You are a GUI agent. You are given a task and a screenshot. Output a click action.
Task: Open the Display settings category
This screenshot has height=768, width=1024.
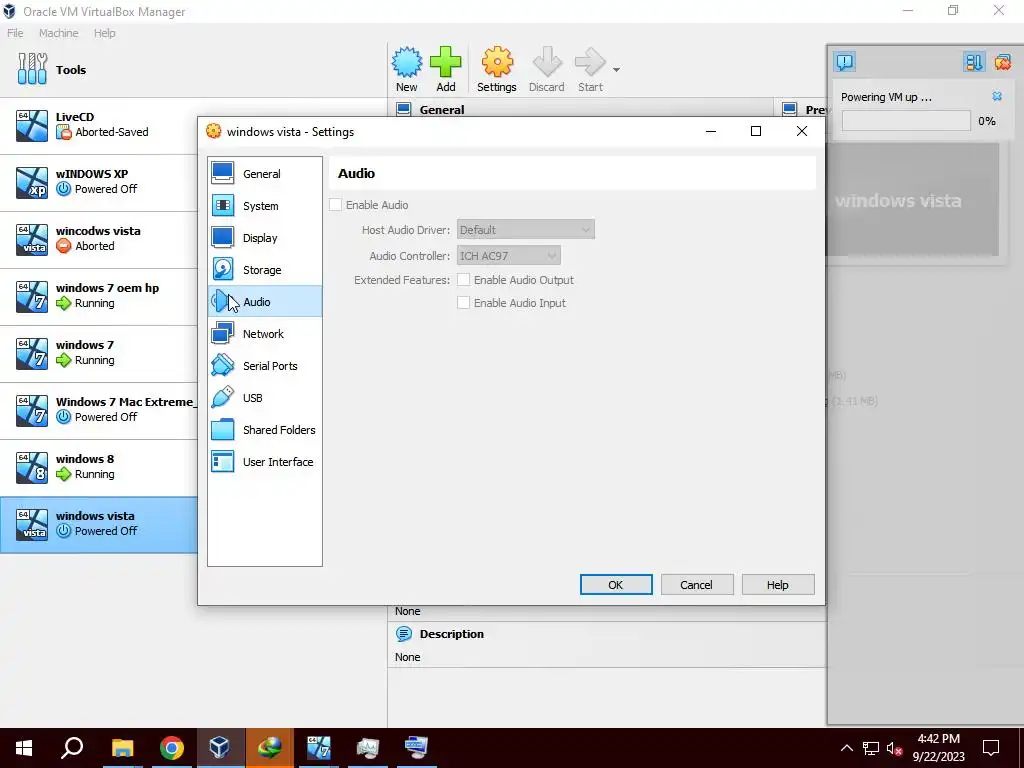pos(264,238)
